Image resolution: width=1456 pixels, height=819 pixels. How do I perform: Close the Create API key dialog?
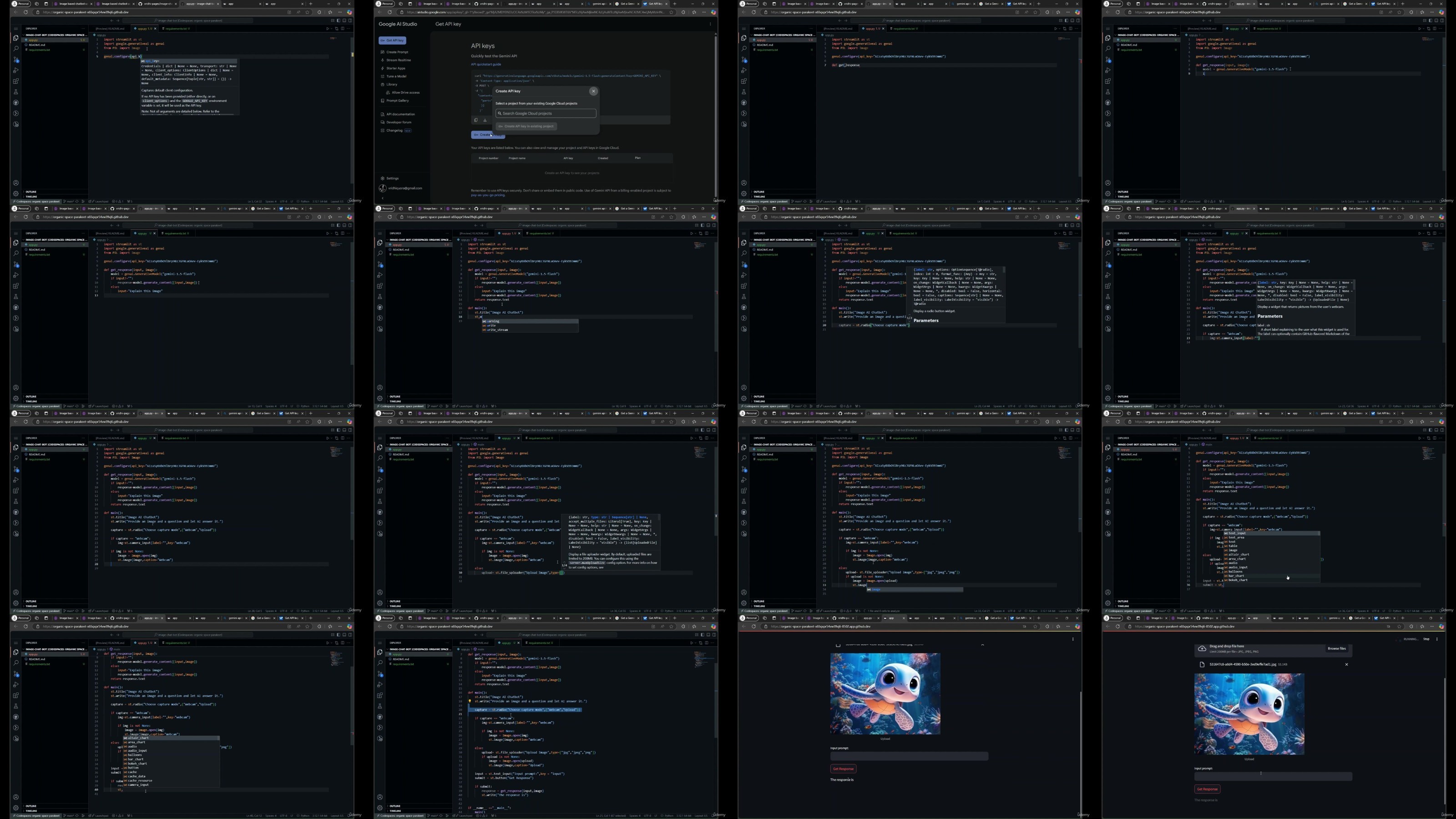tap(593, 91)
